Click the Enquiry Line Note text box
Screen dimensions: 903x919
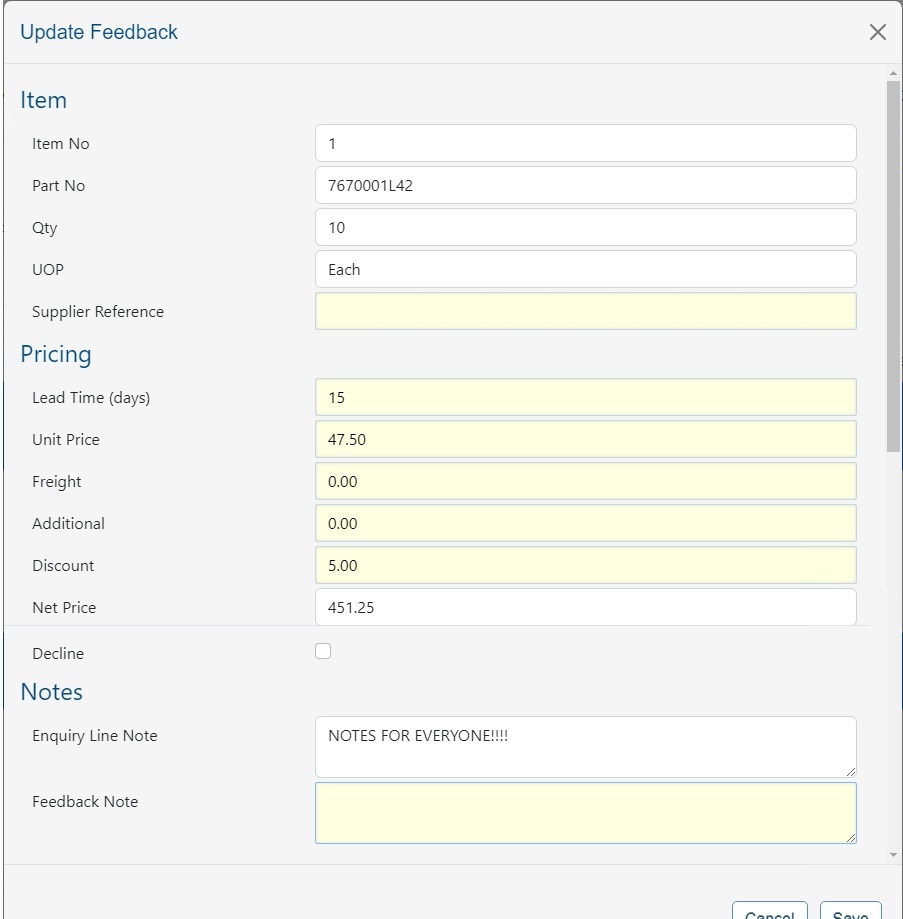pos(585,746)
